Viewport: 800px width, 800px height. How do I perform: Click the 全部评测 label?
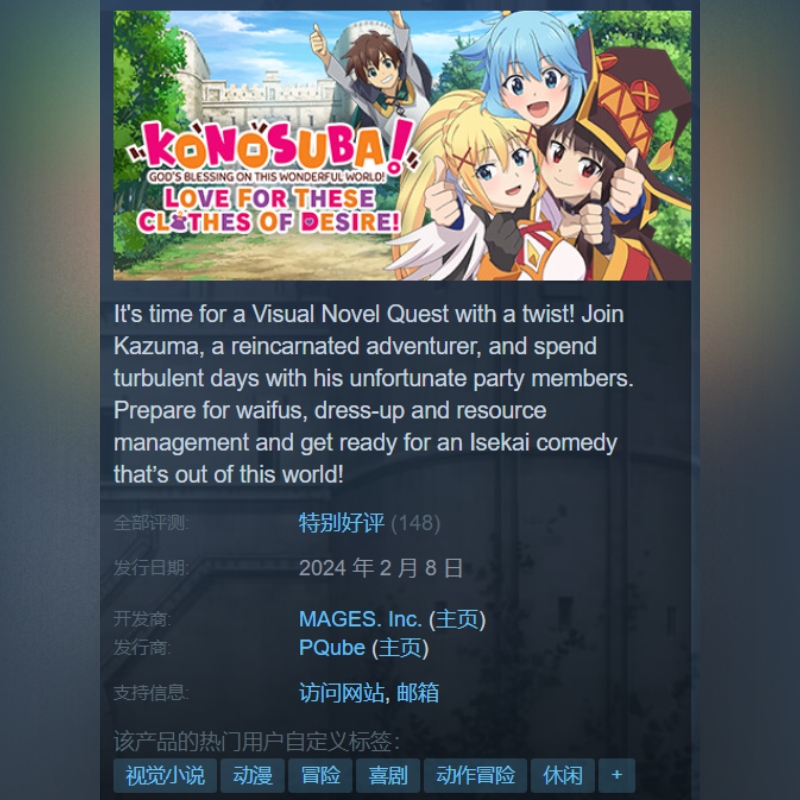click(151, 523)
